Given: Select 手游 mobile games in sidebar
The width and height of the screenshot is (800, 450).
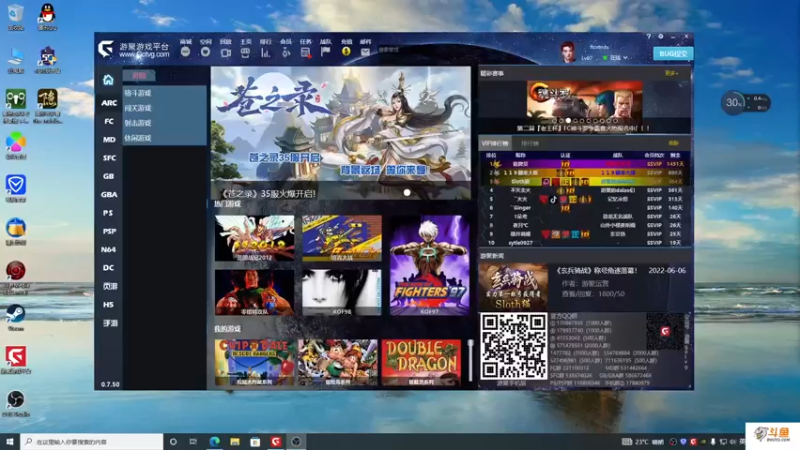Looking at the screenshot, I should point(110,323).
